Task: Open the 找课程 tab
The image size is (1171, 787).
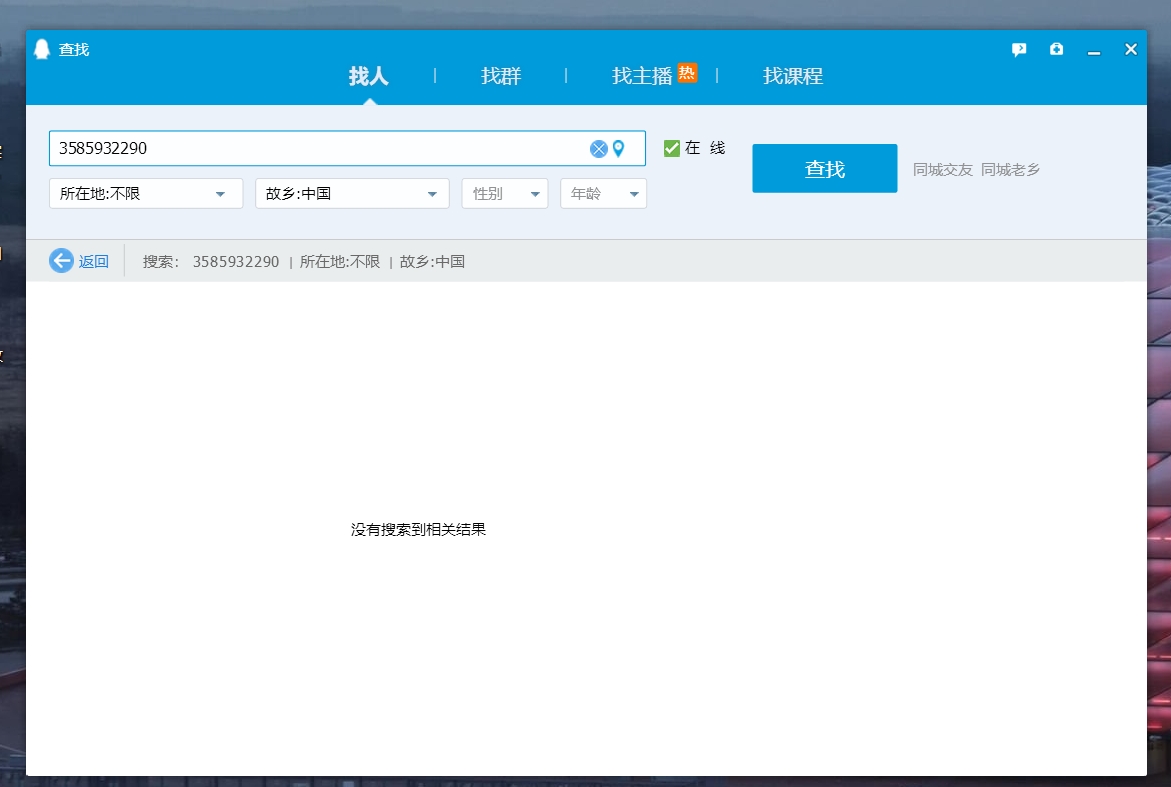Action: pyautogui.click(x=793, y=76)
